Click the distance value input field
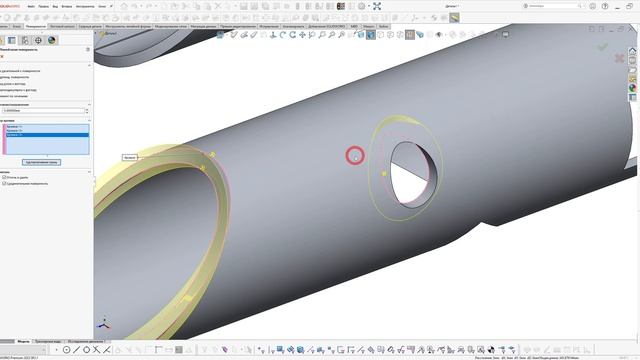This screenshot has width=640, height=360. click(x=43, y=111)
